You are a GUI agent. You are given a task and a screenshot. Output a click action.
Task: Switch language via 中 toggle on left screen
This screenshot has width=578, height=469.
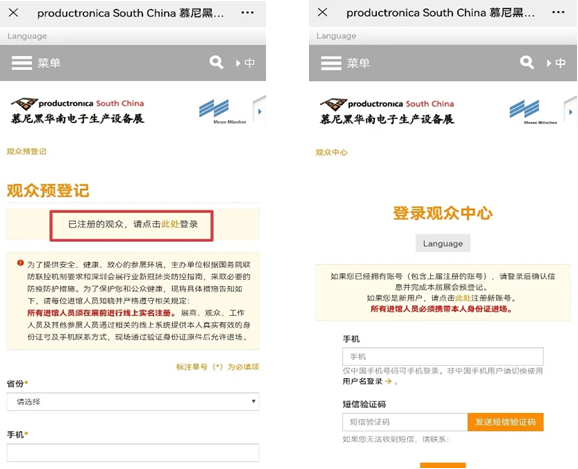245,63
